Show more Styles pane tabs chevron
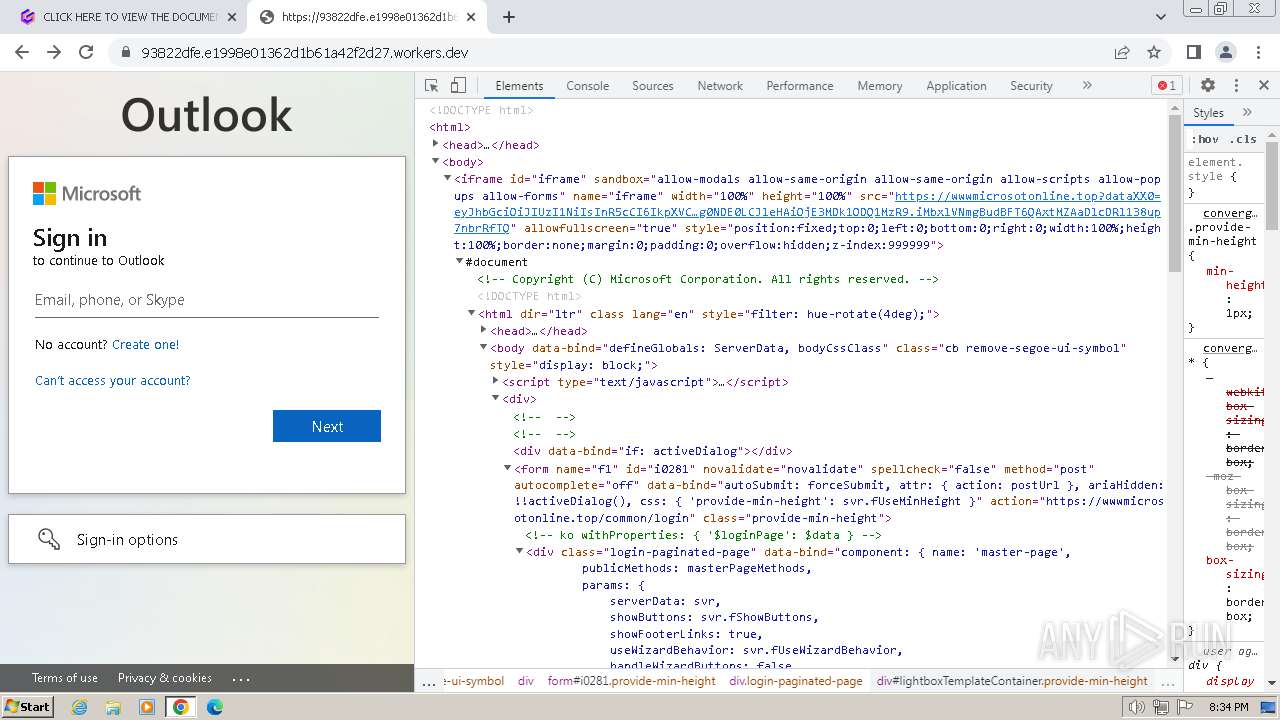Image resolution: width=1280 pixels, height=720 pixels. [1247, 113]
